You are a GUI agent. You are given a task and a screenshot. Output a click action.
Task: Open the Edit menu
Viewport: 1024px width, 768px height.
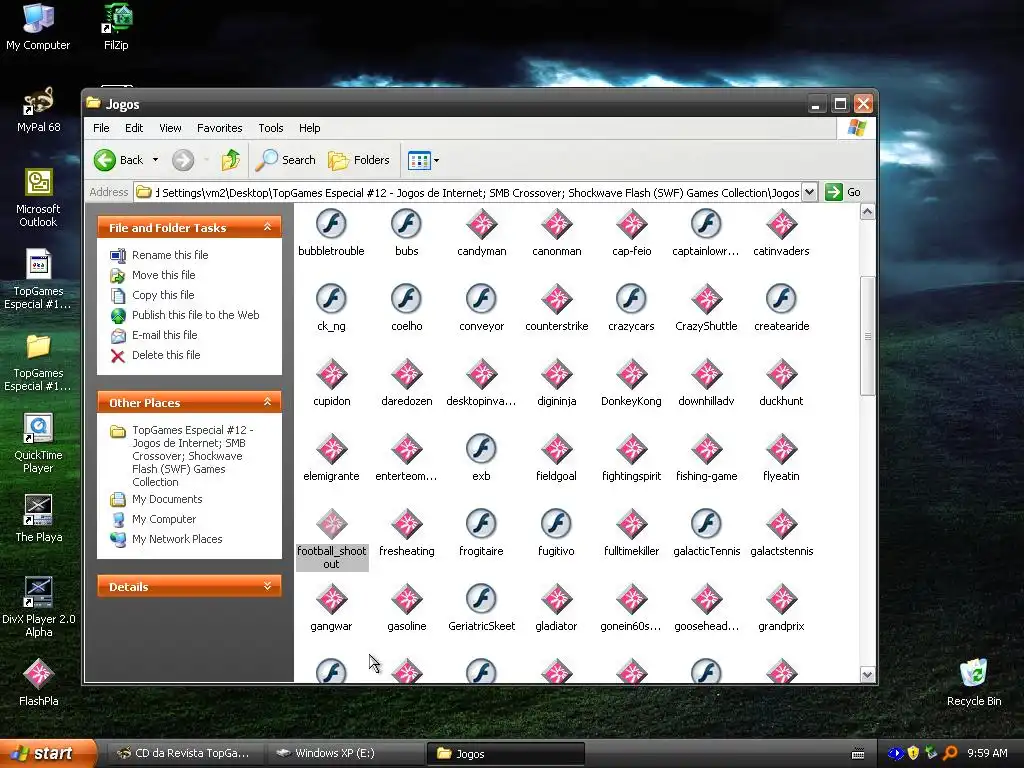134,128
